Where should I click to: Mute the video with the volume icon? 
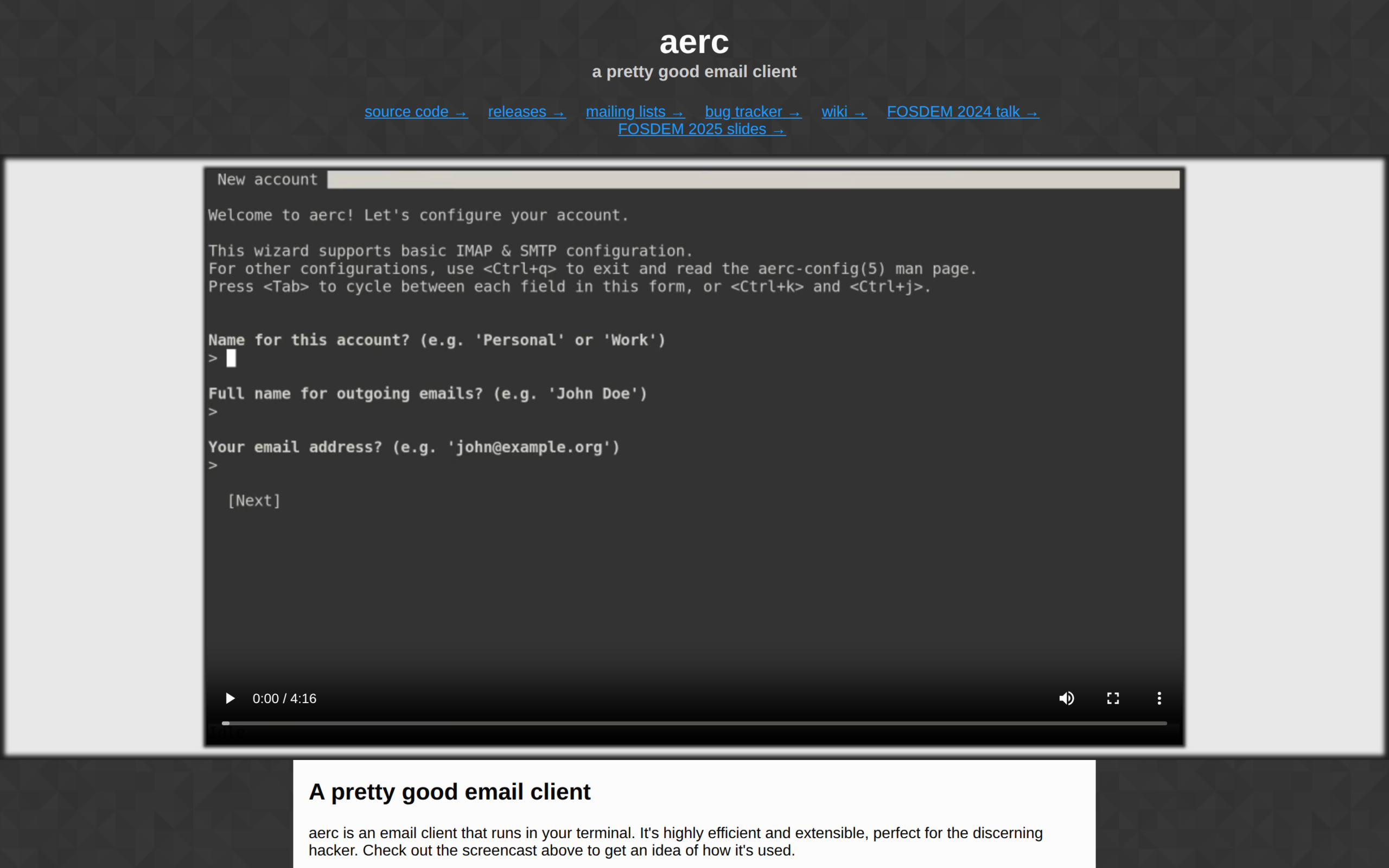coord(1066,698)
